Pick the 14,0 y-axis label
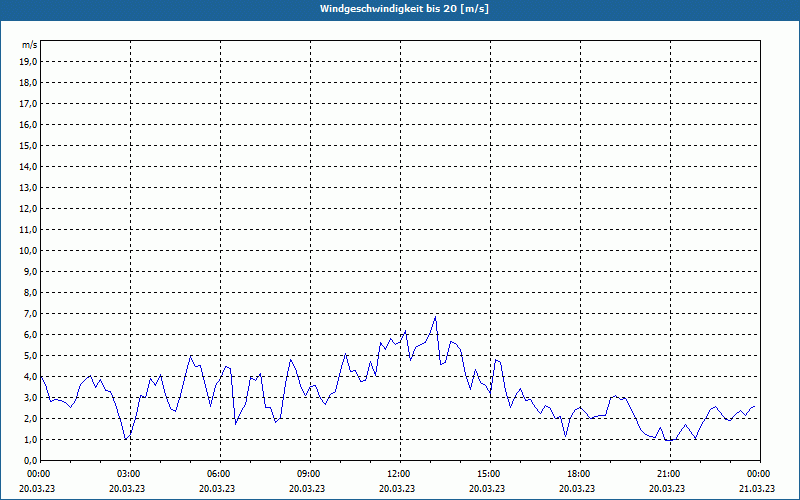The image size is (800, 500). click(28, 166)
